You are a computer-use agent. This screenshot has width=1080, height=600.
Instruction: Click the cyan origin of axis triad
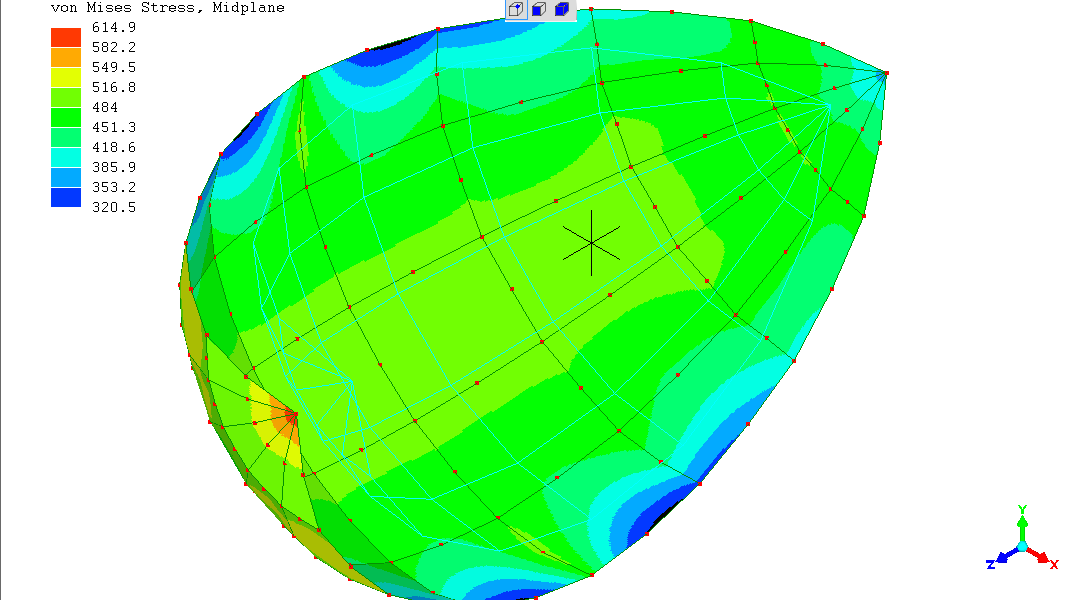[x=1022, y=545]
